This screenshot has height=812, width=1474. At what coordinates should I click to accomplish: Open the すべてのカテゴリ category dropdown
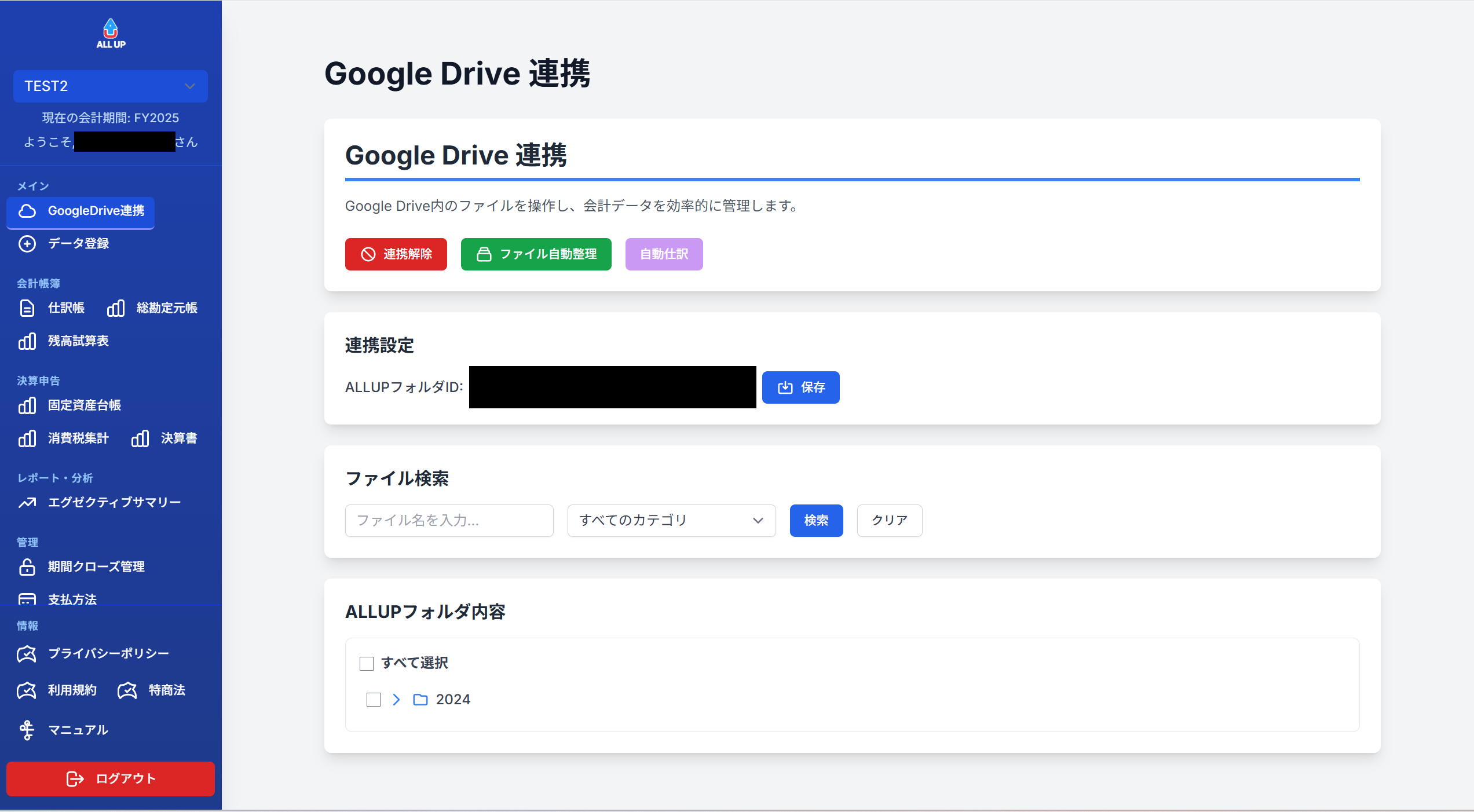[671, 521]
